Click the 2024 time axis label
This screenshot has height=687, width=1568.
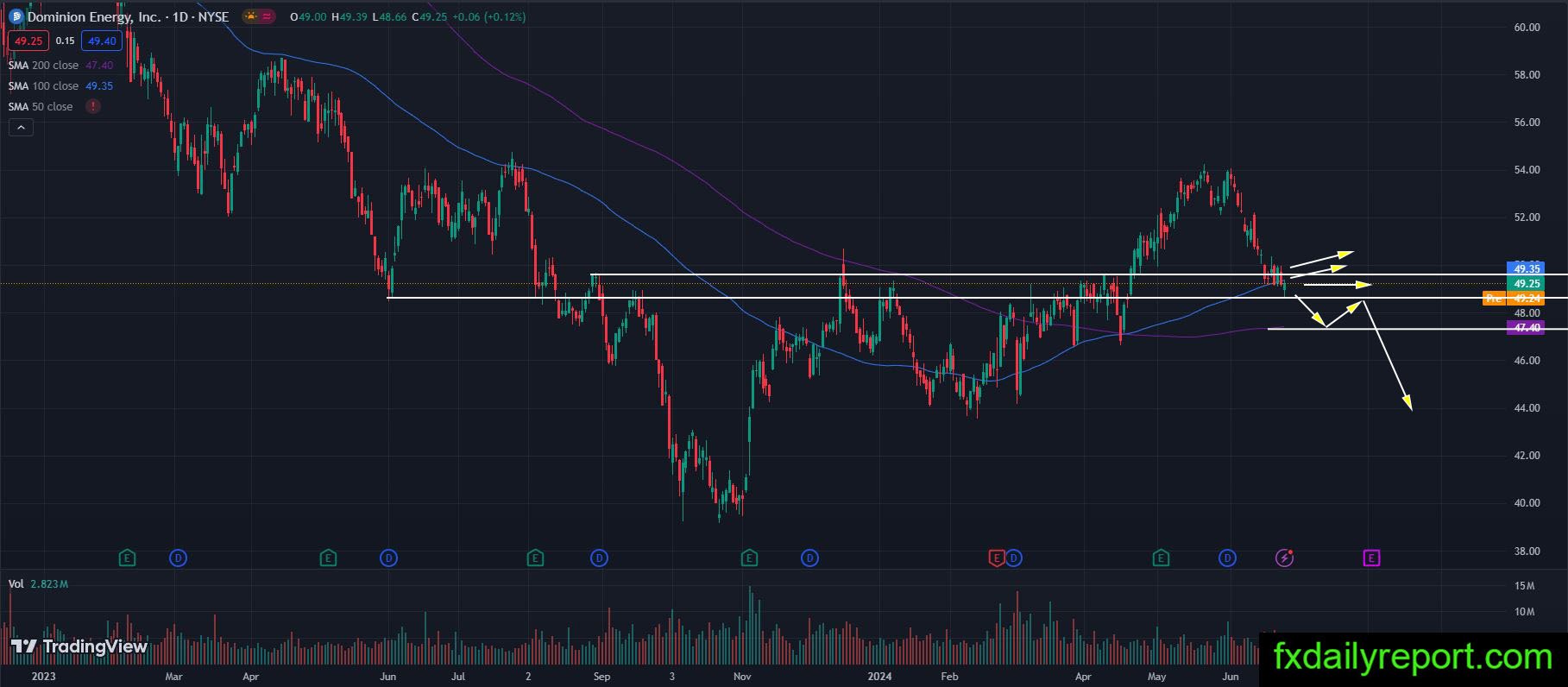click(879, 677)
